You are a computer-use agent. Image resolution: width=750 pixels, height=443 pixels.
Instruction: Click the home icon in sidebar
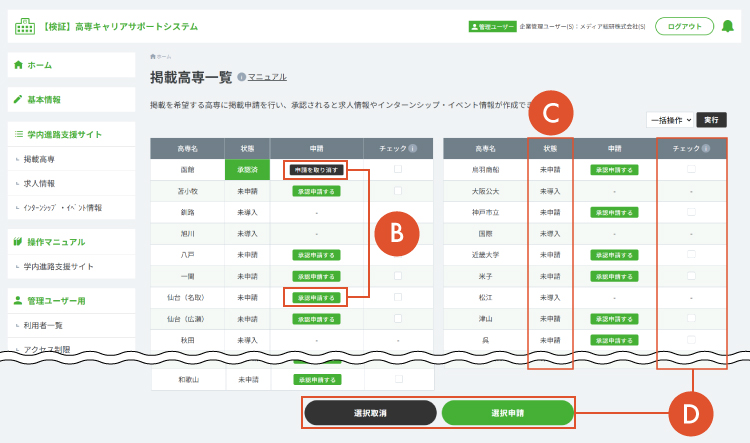tap(18, 65)
